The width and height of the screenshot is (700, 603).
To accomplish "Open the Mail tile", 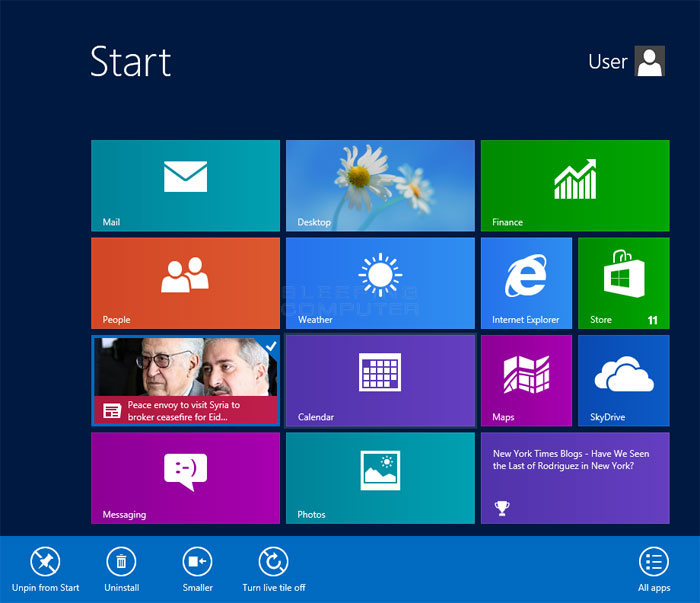I will click(x=185, y=186).
